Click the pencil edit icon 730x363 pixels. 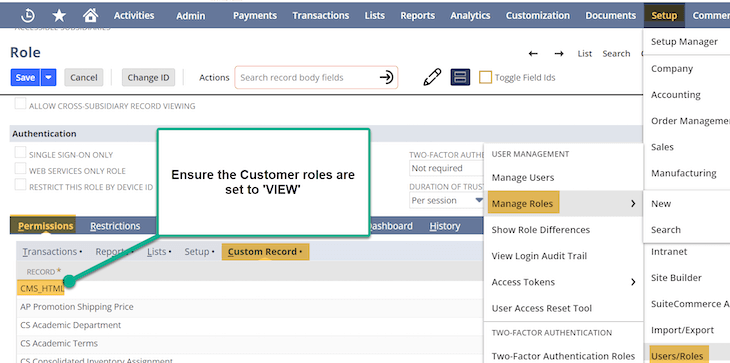pos(432,77)
